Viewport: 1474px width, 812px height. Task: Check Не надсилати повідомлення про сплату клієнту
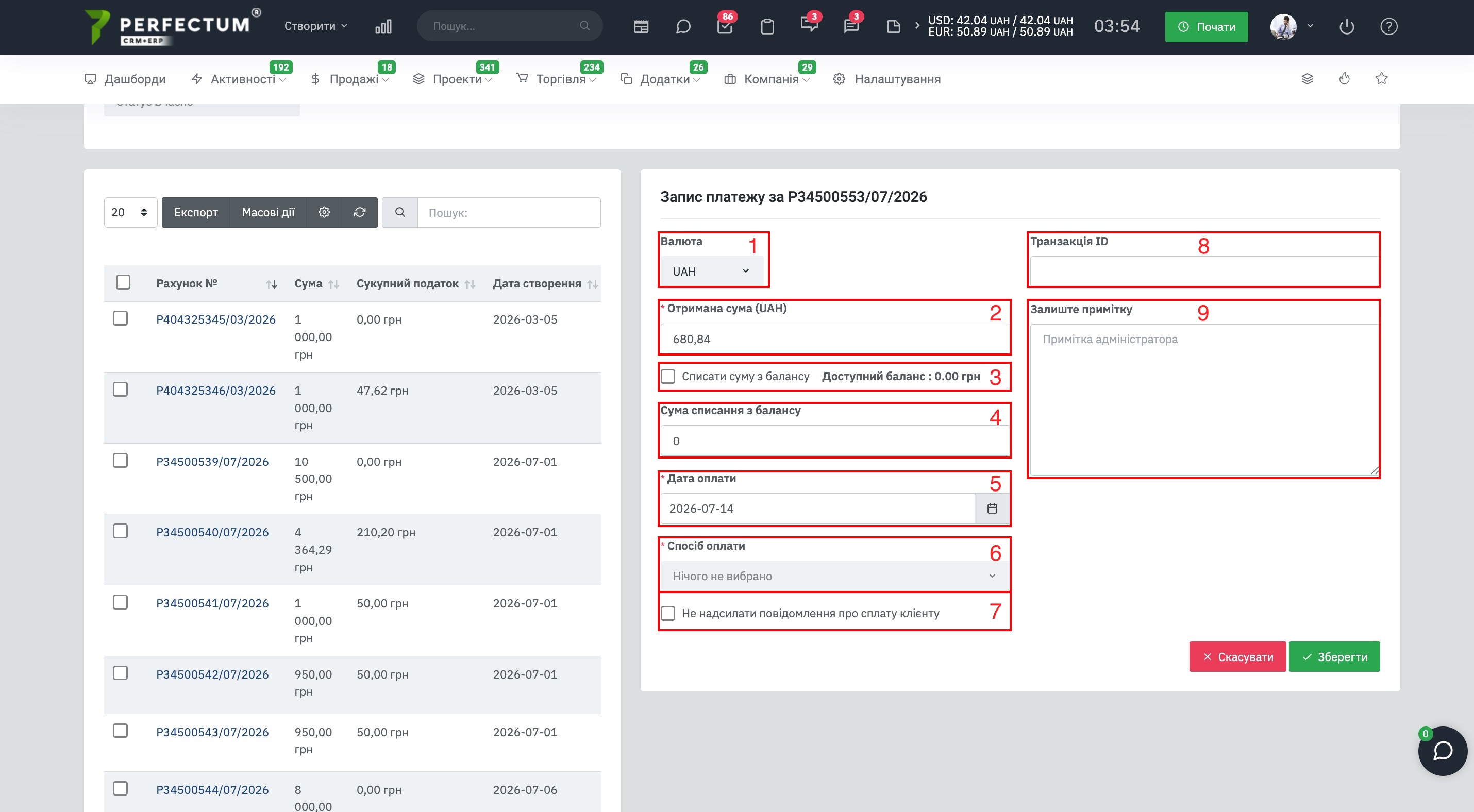point(667,613)
